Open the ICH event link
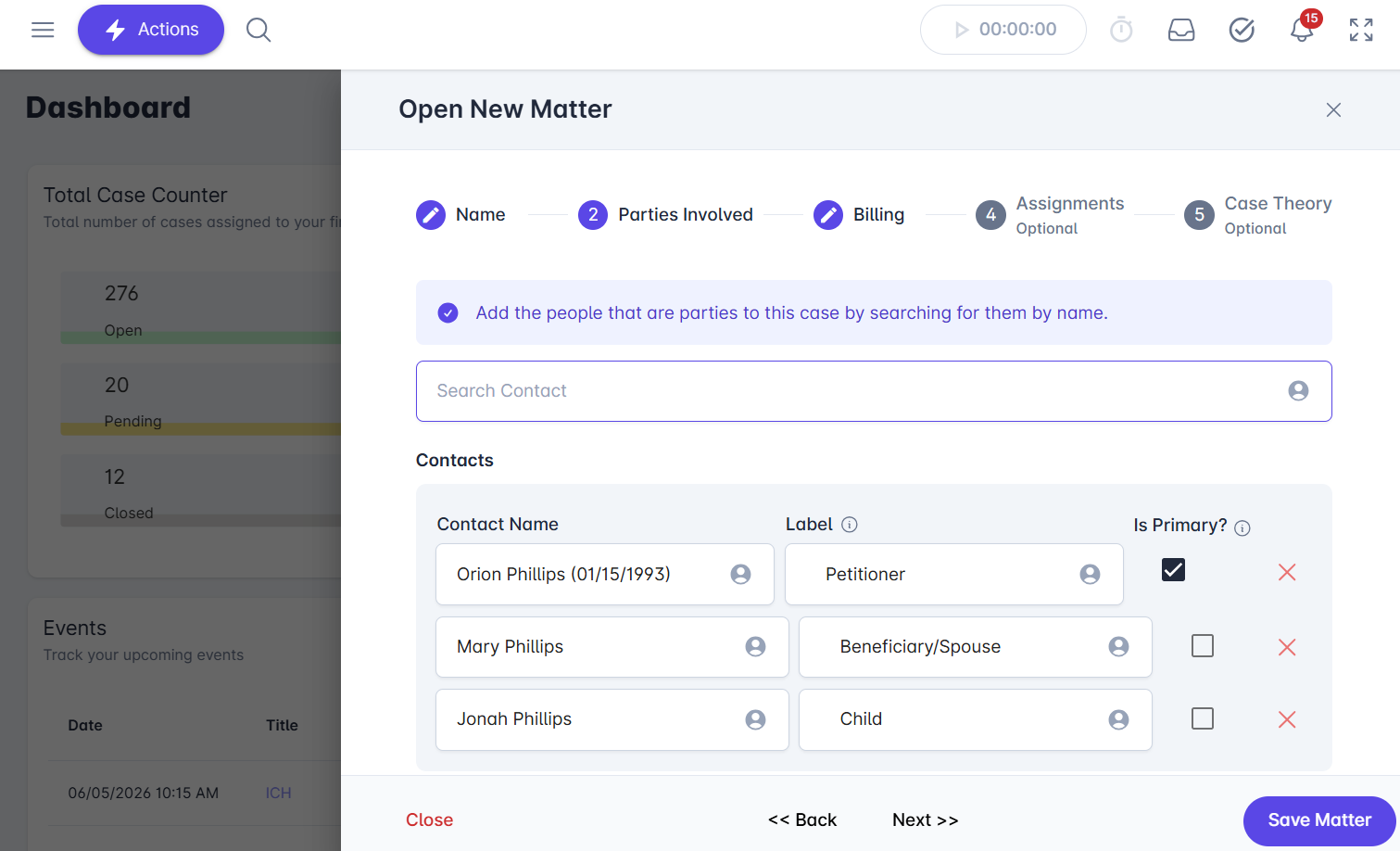The width and height of the screenshot is (1400, 851). pyautogui.click(x=278, y=794)
